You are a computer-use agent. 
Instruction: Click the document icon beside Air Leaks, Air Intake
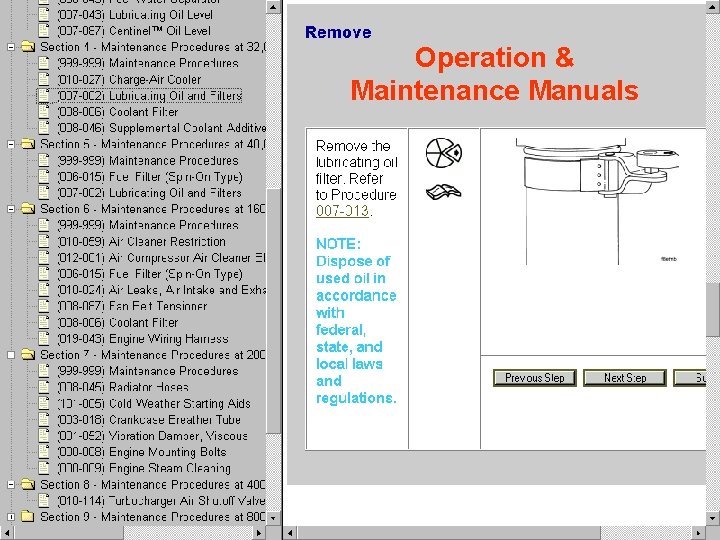pyautogui.click(x=44, y=290)
